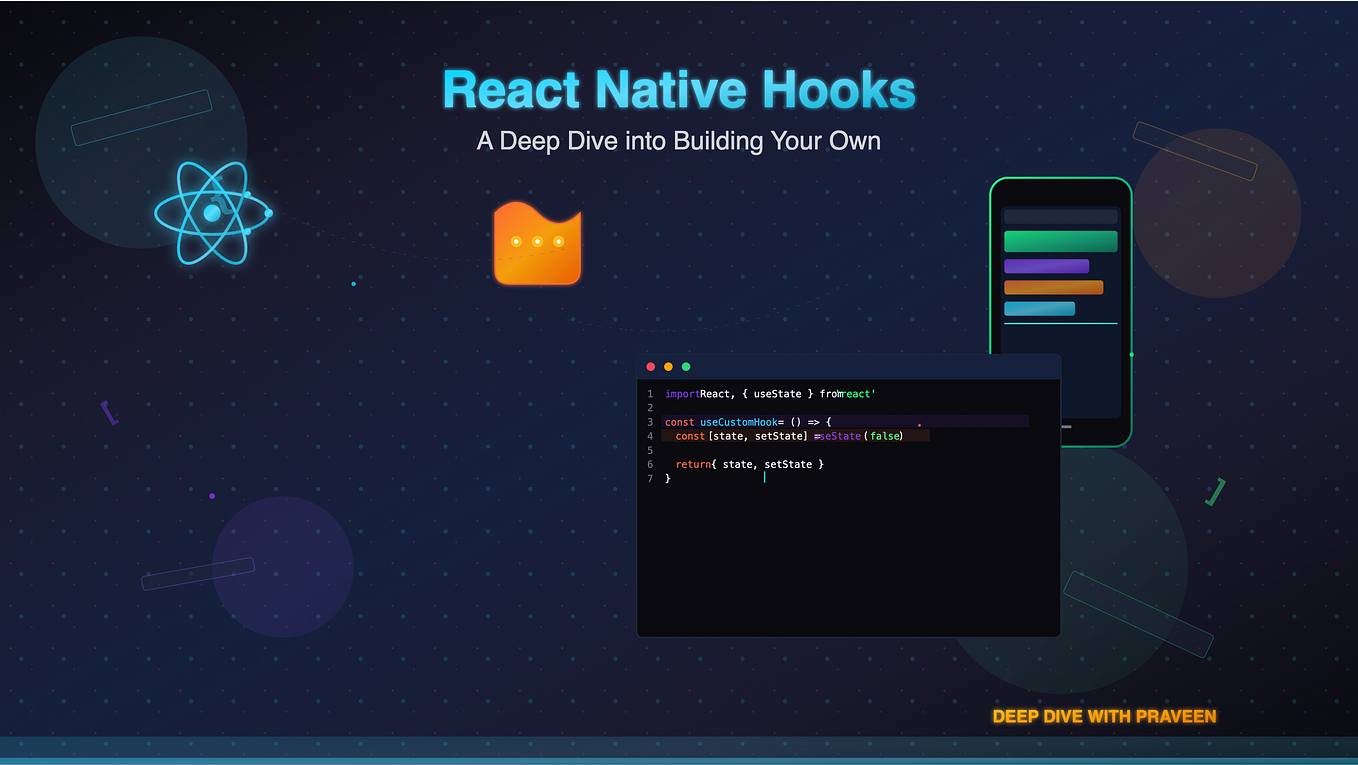Click line number 4 in the code editor
Screen dimensions: 1358x765
(651, 436)
